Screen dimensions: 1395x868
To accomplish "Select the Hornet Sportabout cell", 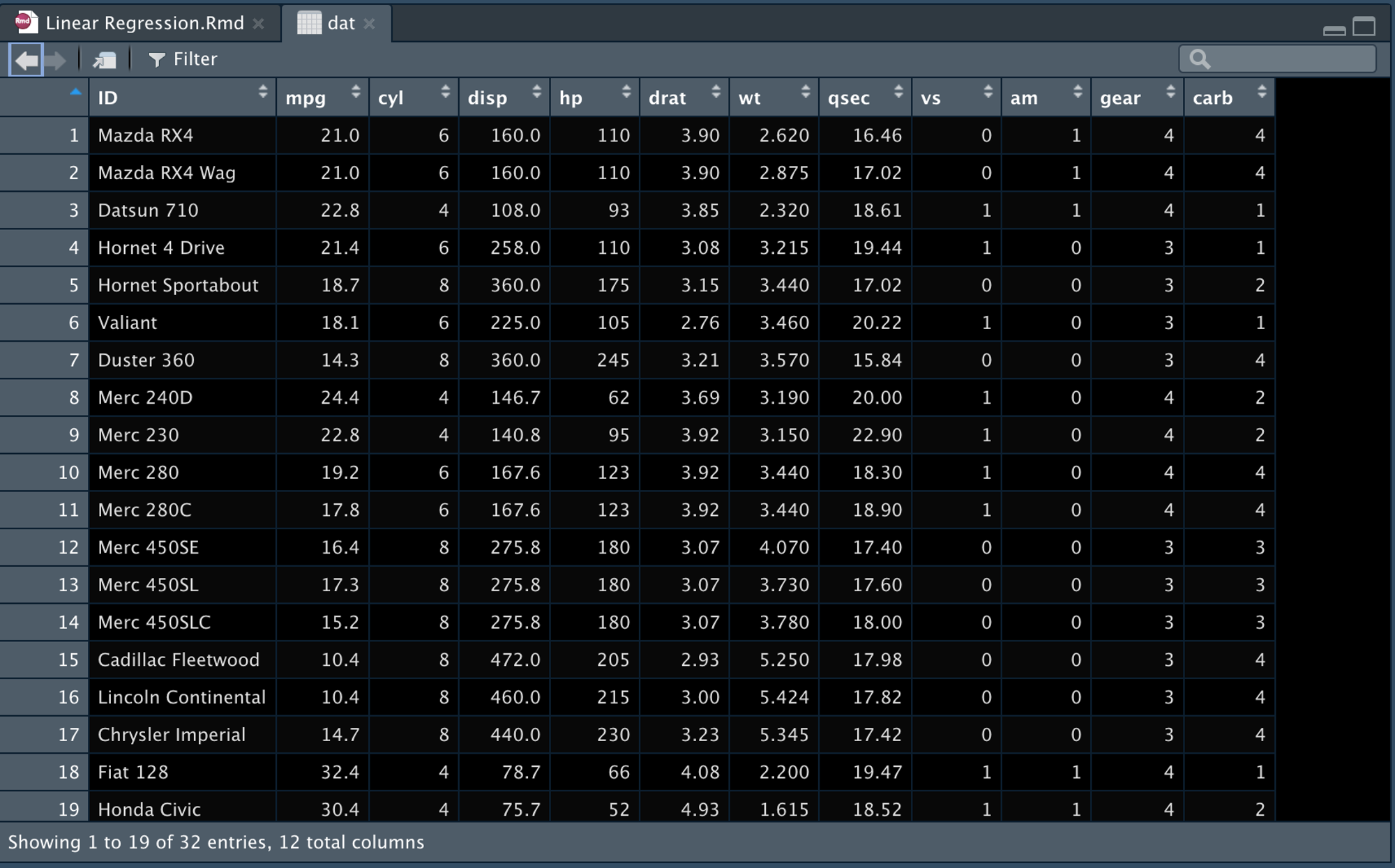I will click(183, 285).
